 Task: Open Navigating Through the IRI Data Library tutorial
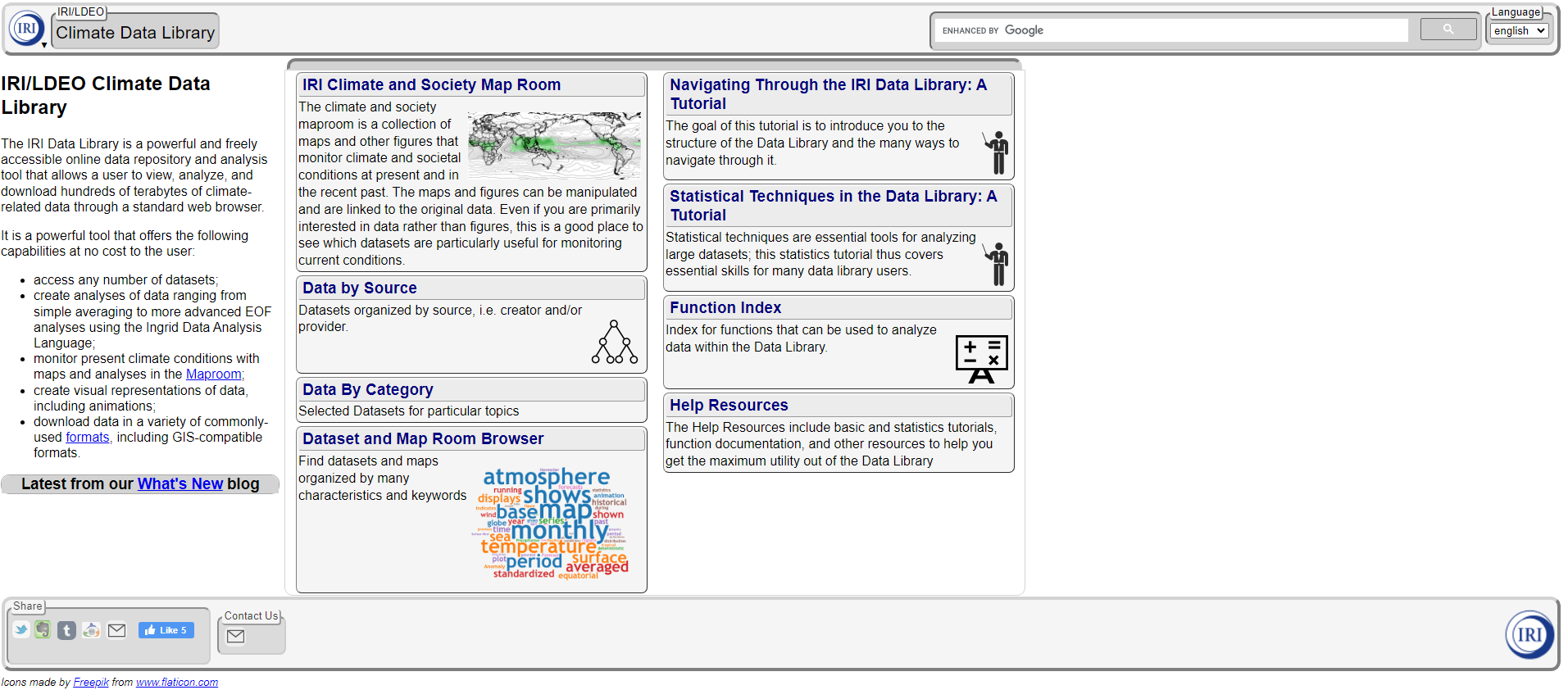click(828, 93)
